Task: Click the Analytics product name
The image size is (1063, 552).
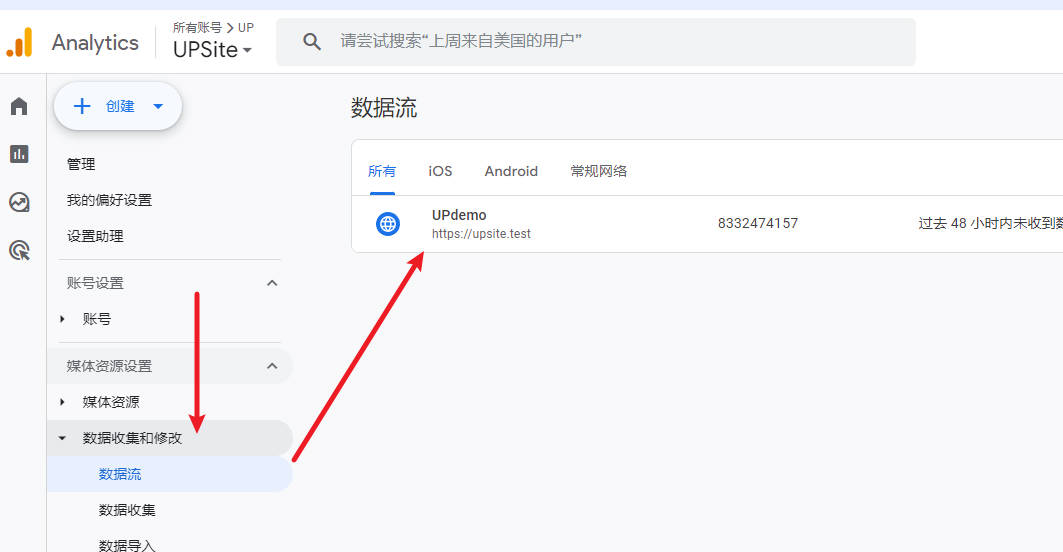Action: 95,43
